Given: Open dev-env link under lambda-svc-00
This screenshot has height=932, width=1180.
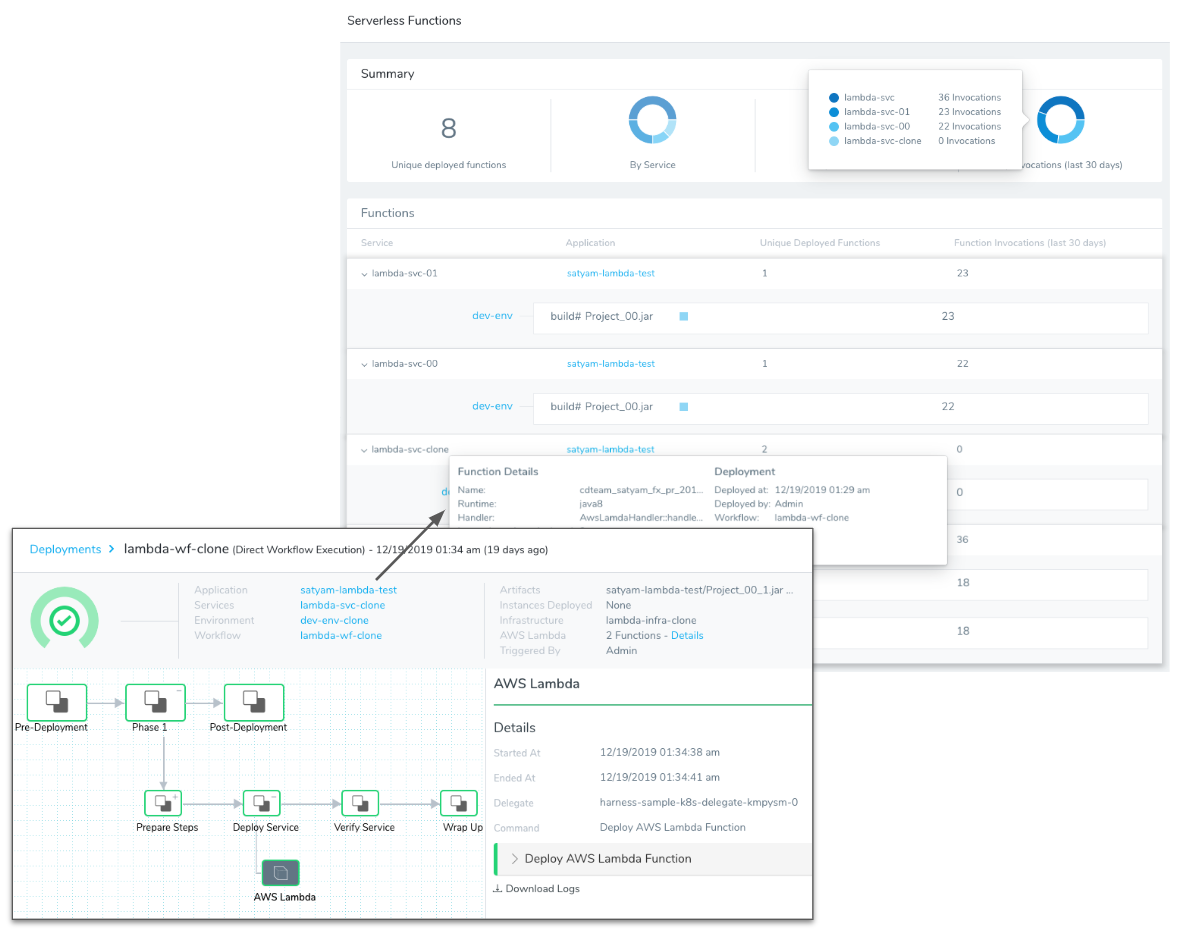Looking at the screenshot, I should pyautogui.click(x=492, y=406).
